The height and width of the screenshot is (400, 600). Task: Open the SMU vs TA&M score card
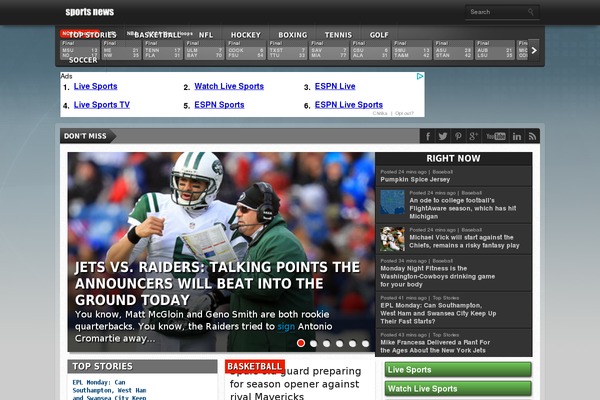coord(412,50)
